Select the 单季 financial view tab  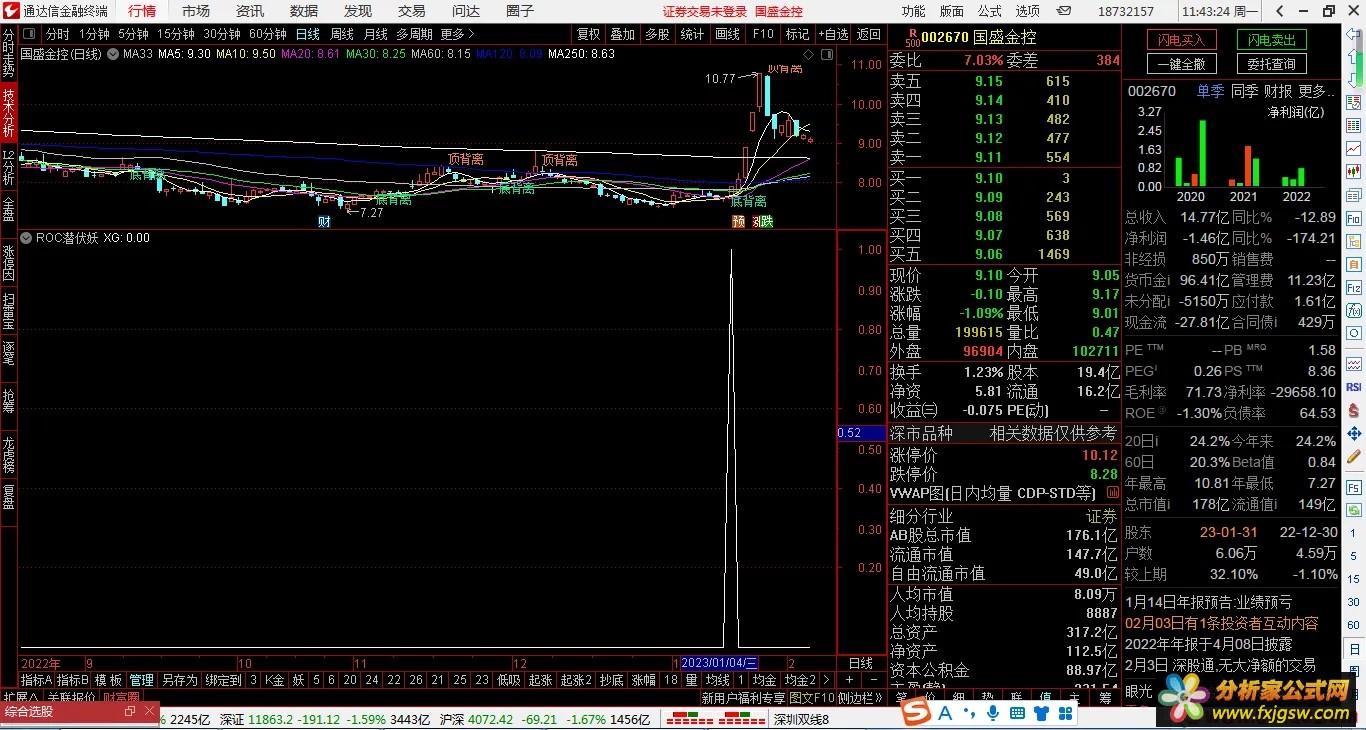coord(1210,91)
